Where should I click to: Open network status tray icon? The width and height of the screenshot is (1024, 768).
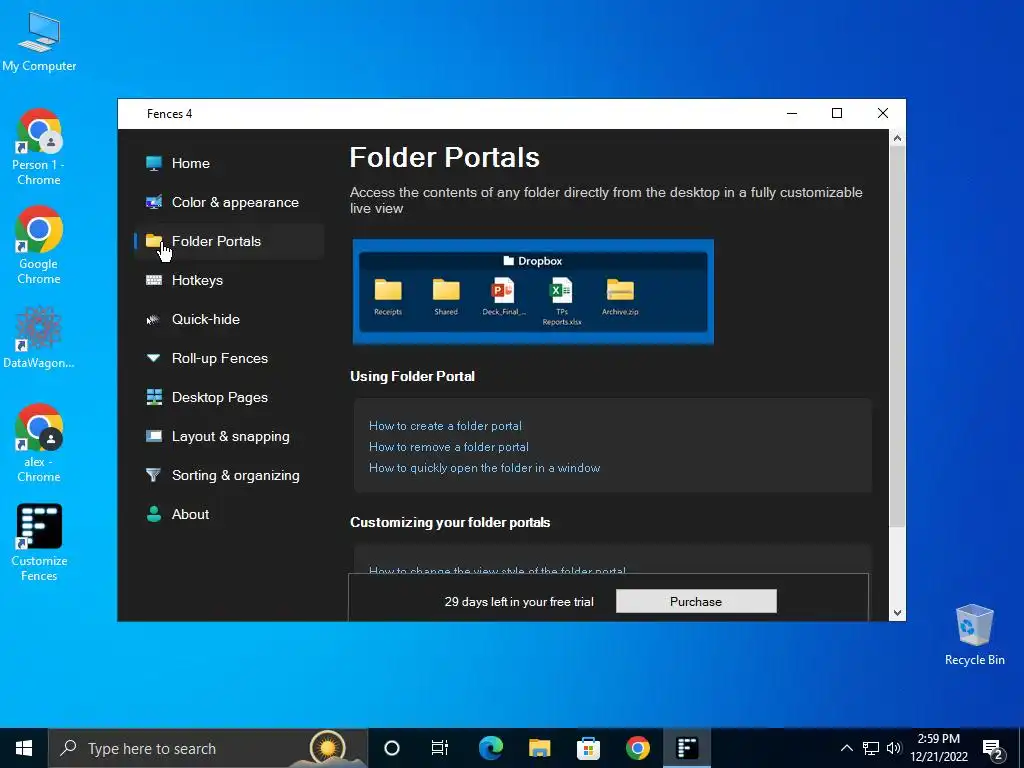tap(871, 748)
